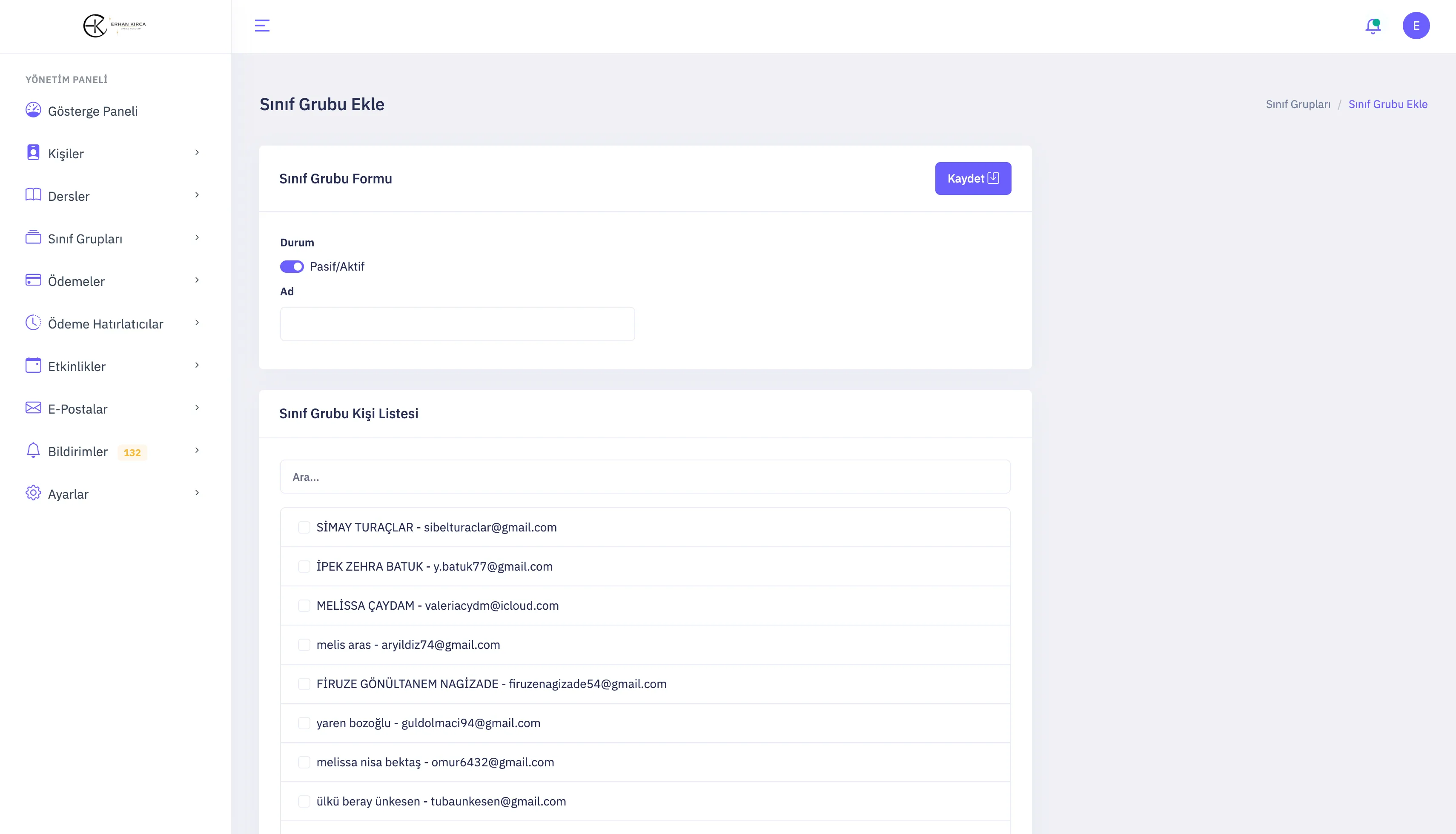
Task: Click the Kişiler person icon
Action: coord(33,152)
